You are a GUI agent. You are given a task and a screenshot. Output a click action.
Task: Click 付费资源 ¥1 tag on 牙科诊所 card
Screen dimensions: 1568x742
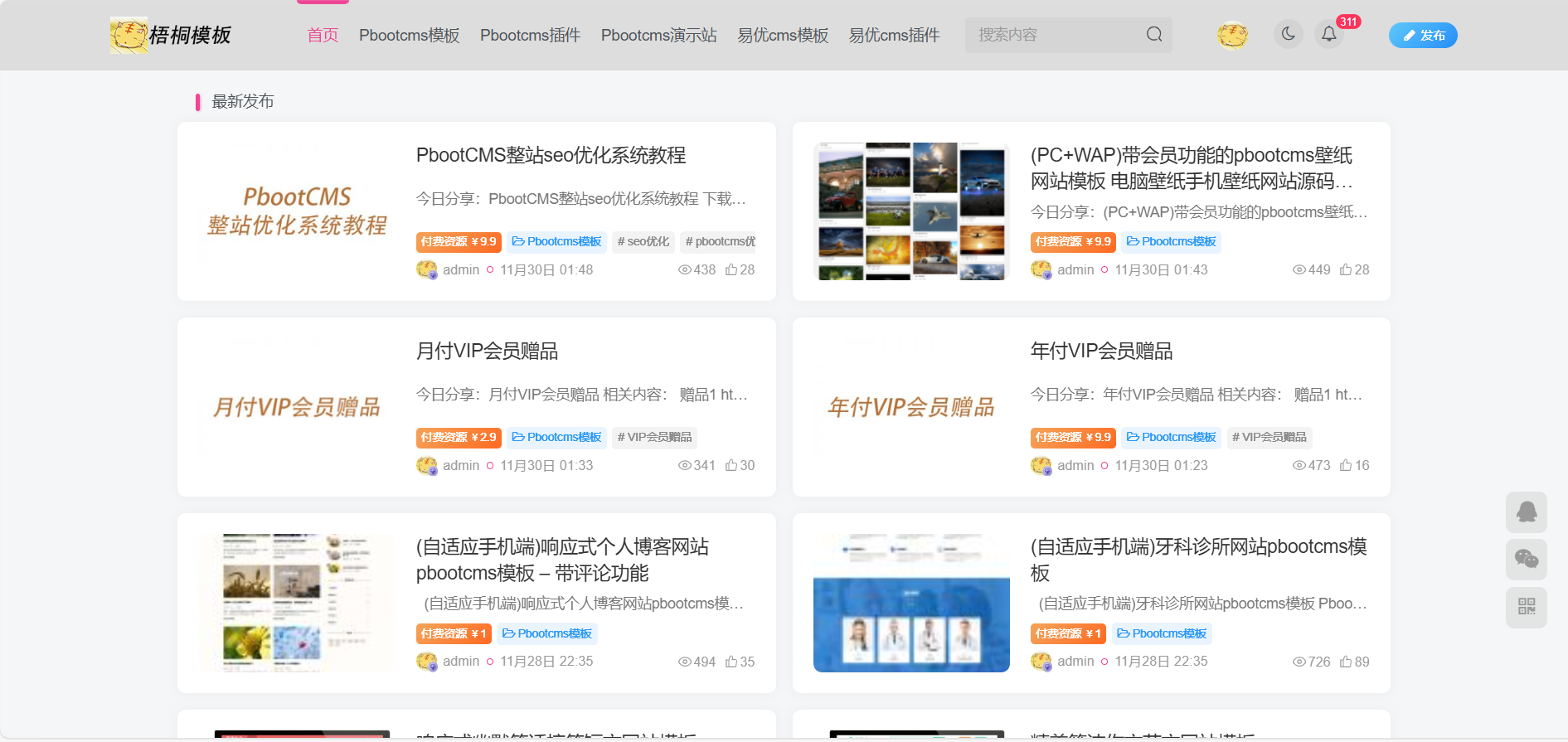pos(1068,633)
